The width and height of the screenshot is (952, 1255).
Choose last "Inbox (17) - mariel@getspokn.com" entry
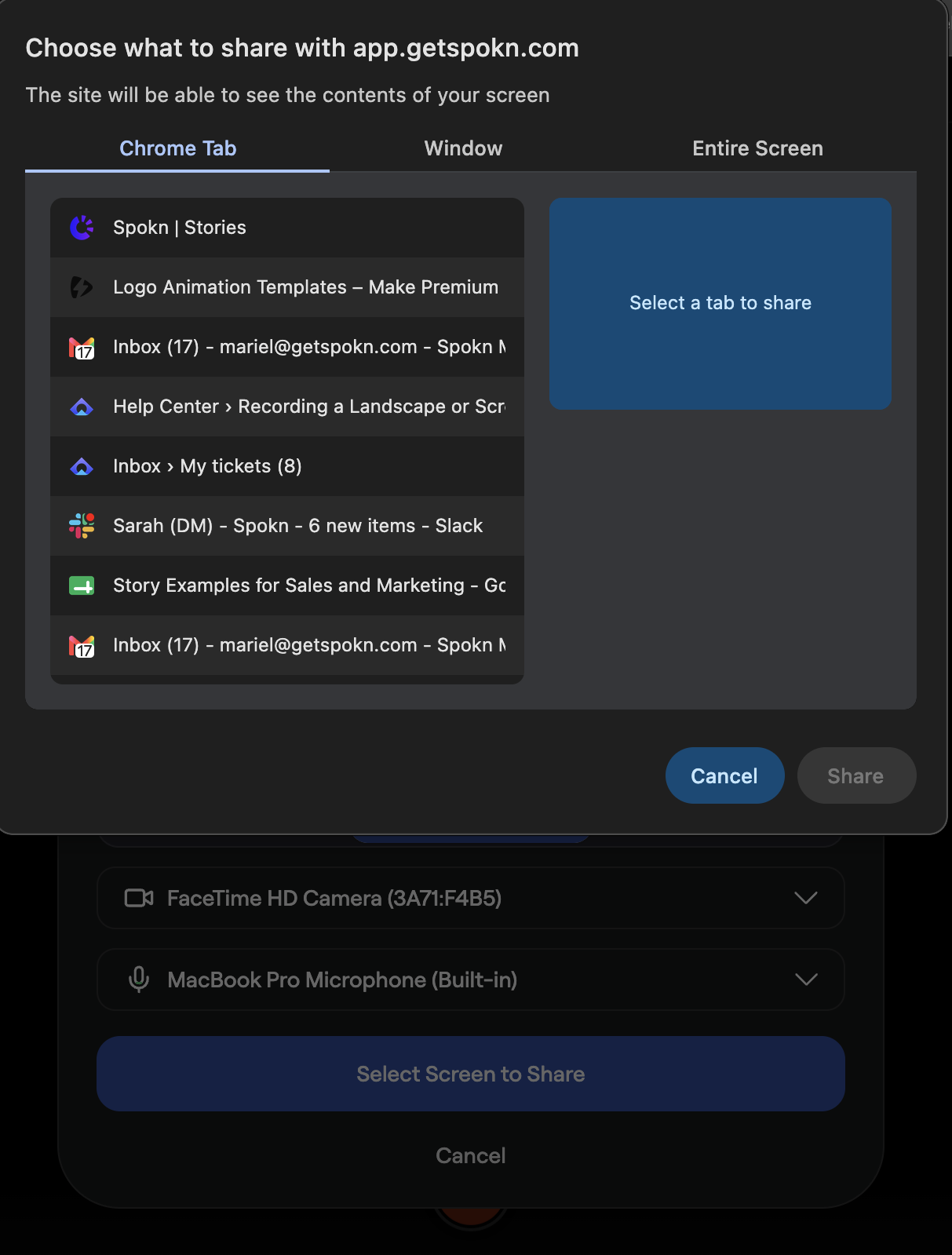(x=287, y=645)
